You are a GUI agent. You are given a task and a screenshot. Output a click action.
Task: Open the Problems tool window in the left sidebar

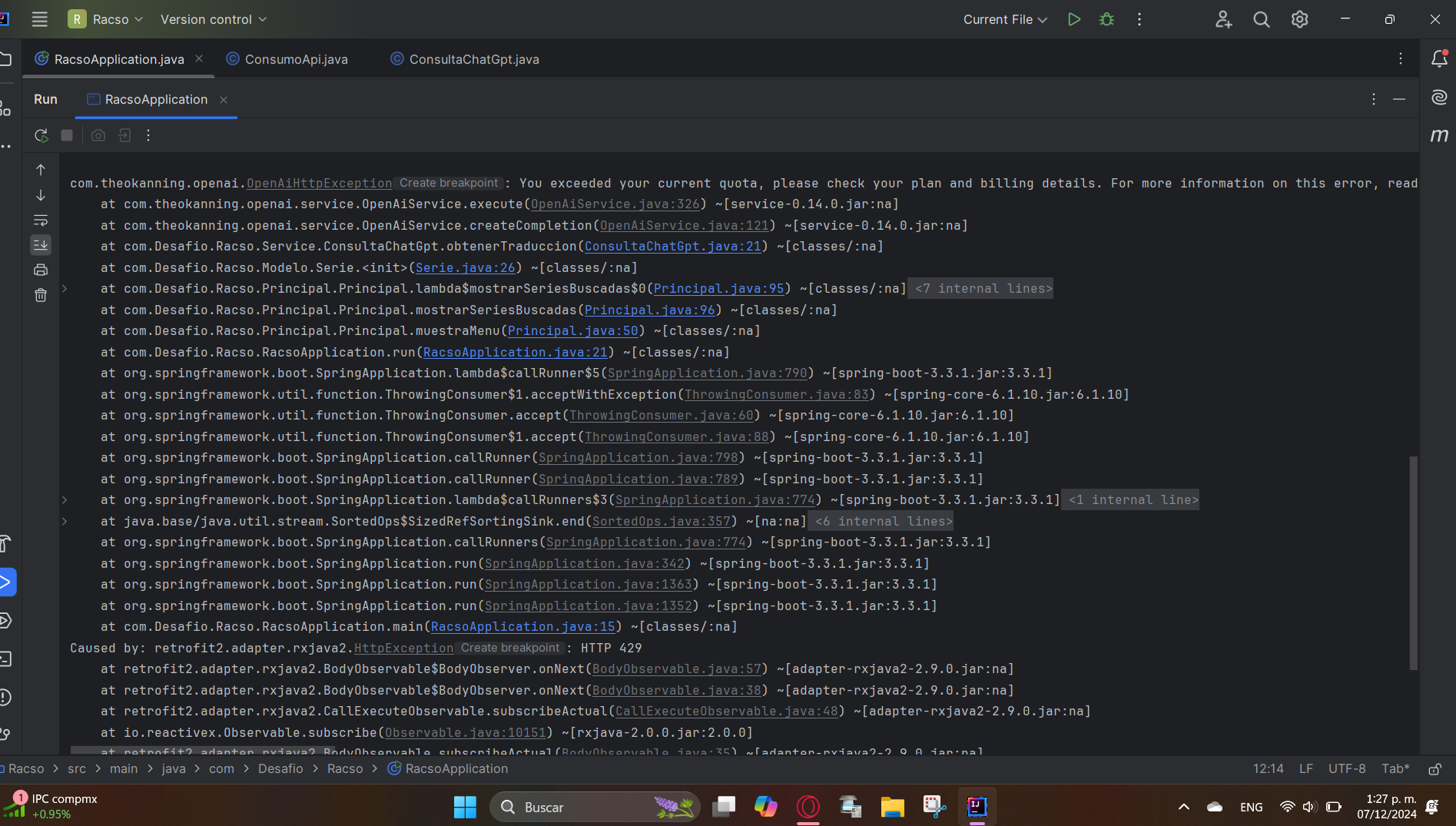(5, 698)
